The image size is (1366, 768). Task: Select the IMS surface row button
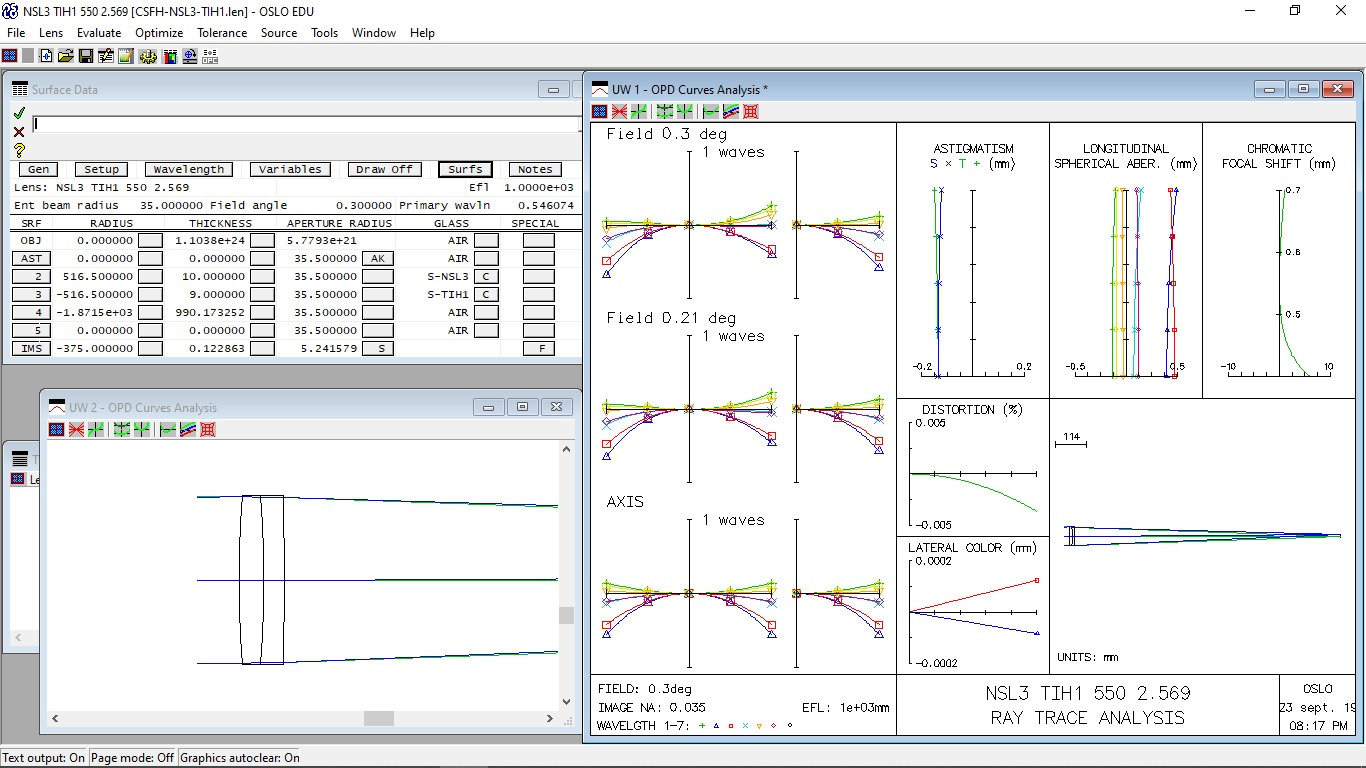[x=31, y=348]
